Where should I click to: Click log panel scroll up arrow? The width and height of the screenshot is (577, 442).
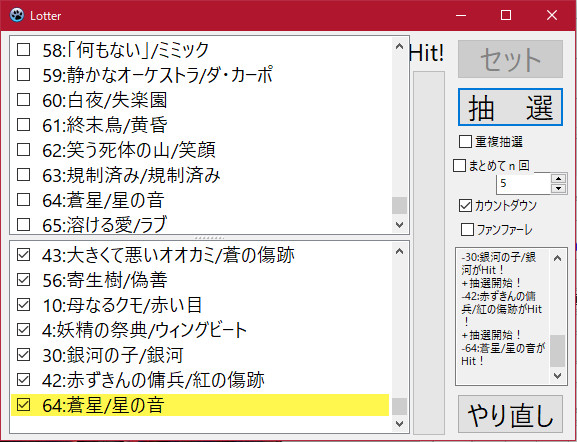(x=557, y=258)
